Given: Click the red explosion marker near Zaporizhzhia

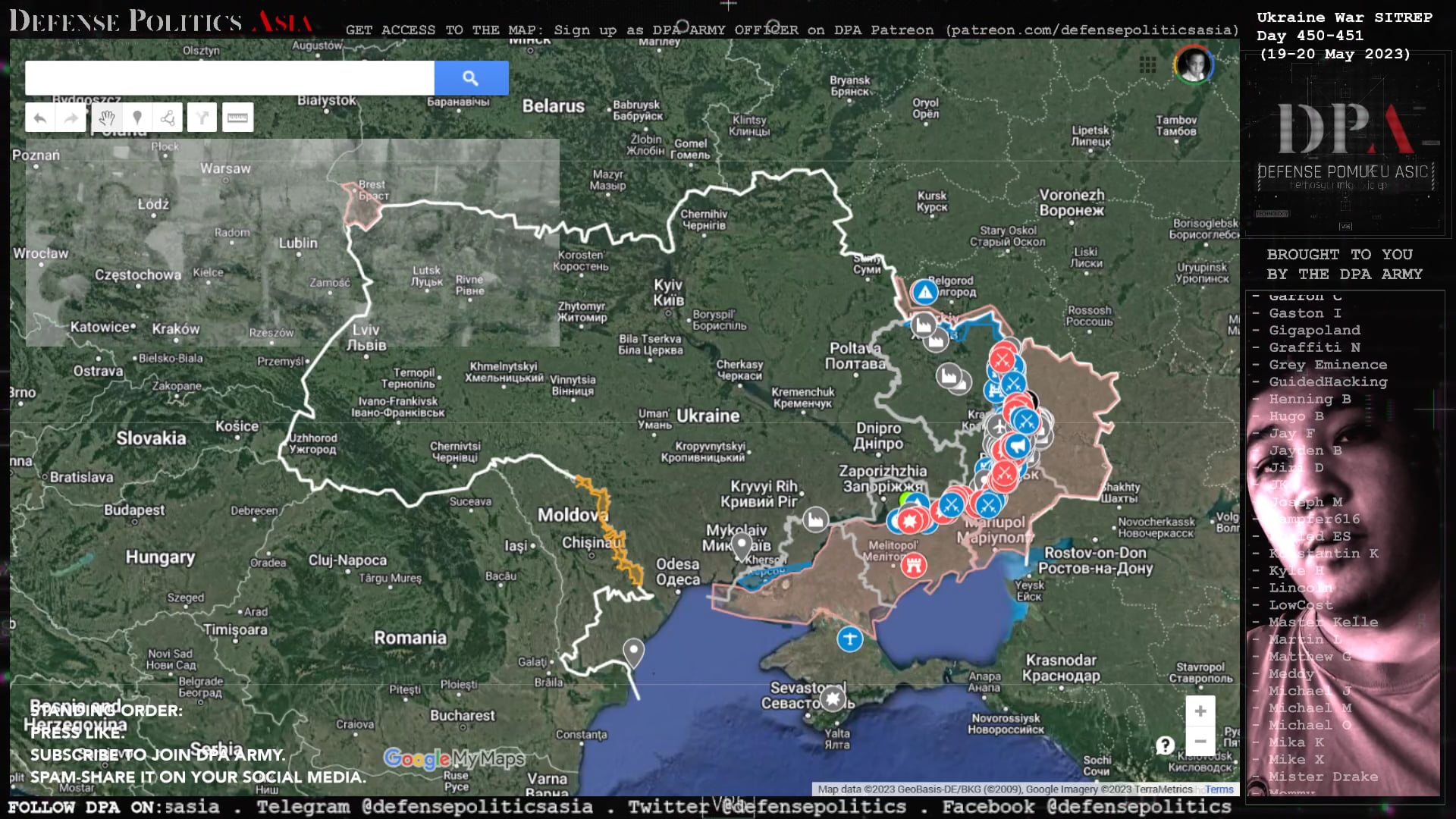Looking at the screenshot, I should click(911, 521).
